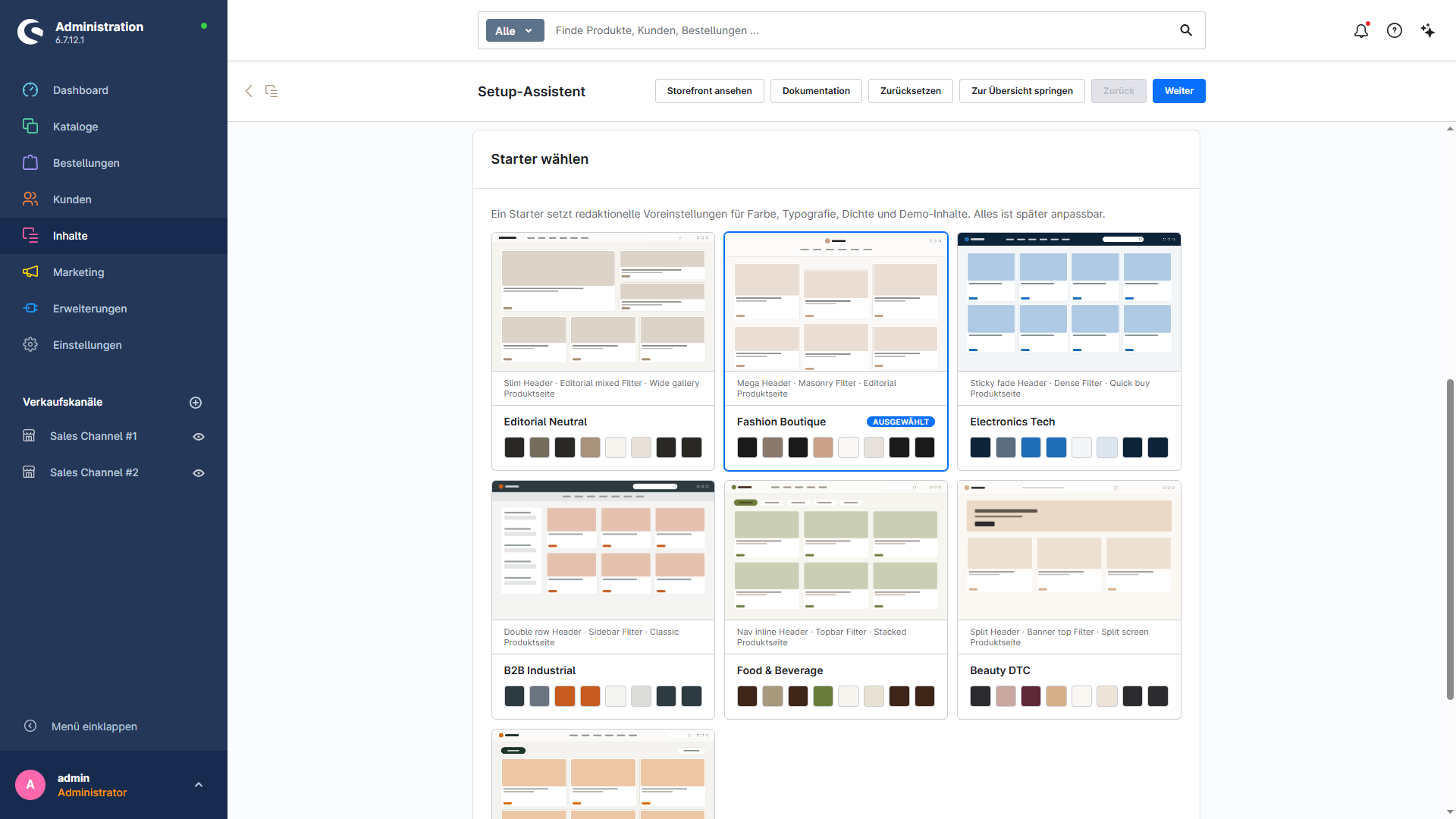1456x819 pixels.
Task: Open Sales Channel #1 entry
Action: coord(93,436)
